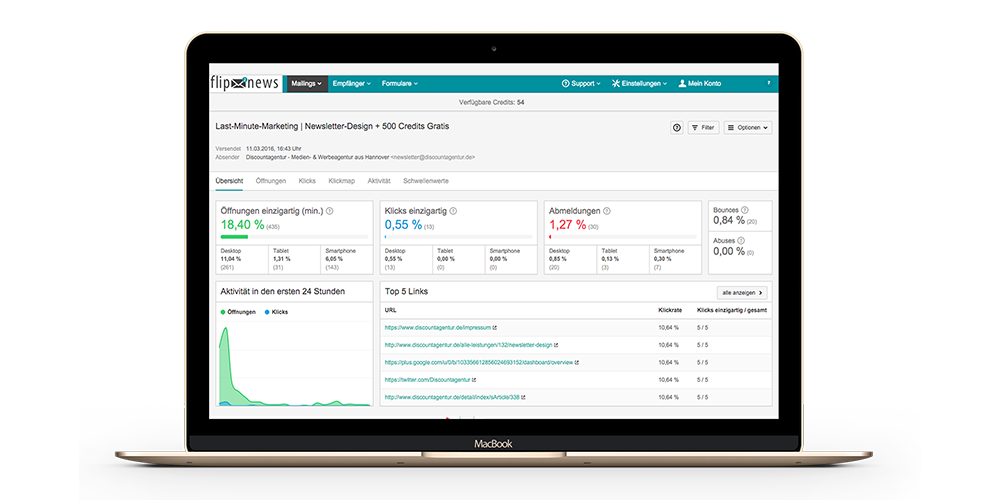Click the URL column header

coord(390,311)
